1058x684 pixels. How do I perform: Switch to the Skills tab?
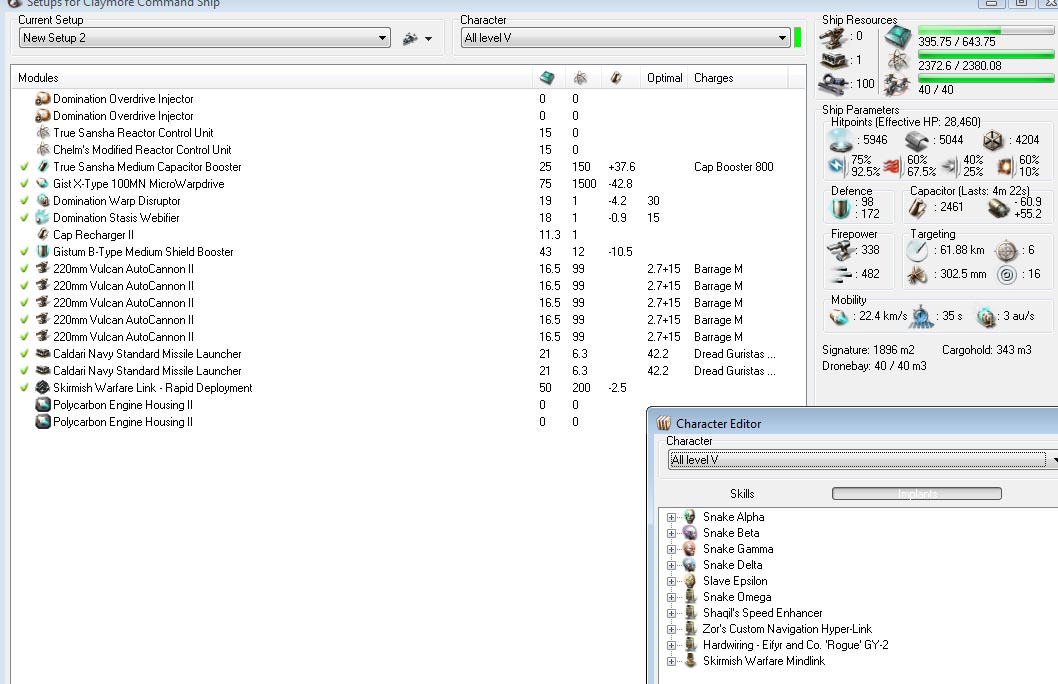tap(742, 494)
